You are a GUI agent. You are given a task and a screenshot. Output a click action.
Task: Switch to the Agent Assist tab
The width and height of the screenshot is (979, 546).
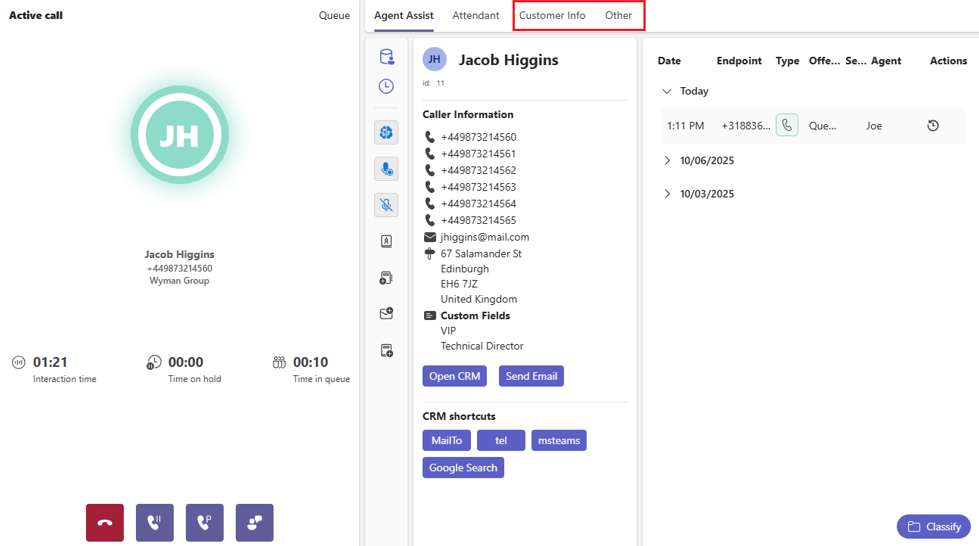[403, 16]
